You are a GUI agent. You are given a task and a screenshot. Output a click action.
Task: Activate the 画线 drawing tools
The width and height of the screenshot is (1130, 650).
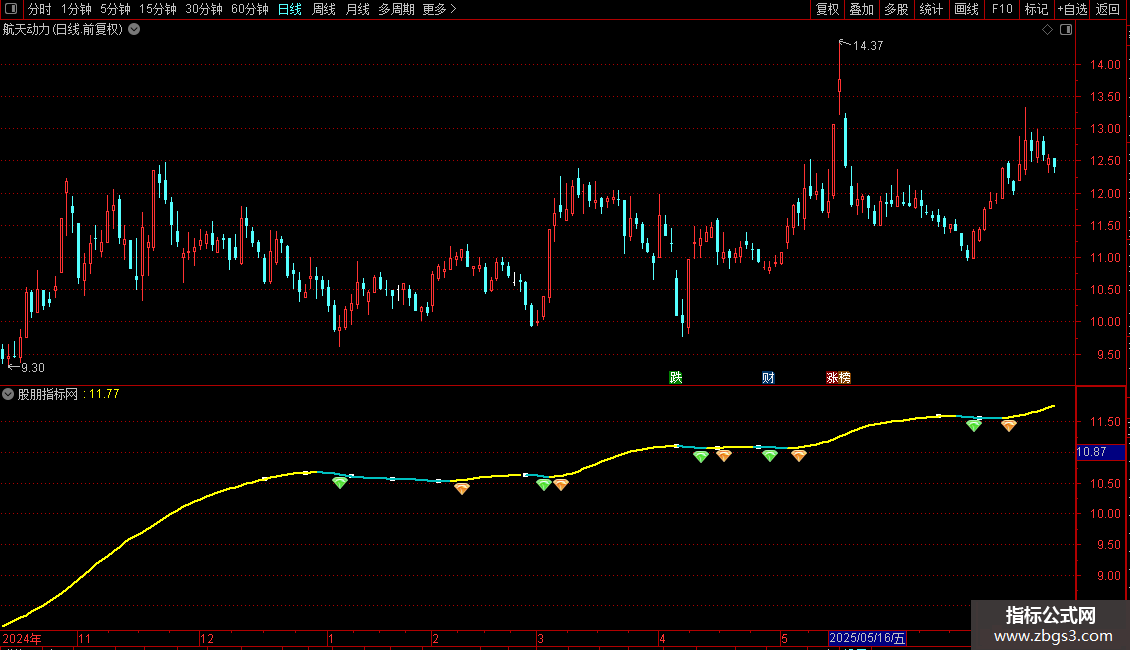coord(966,9)
